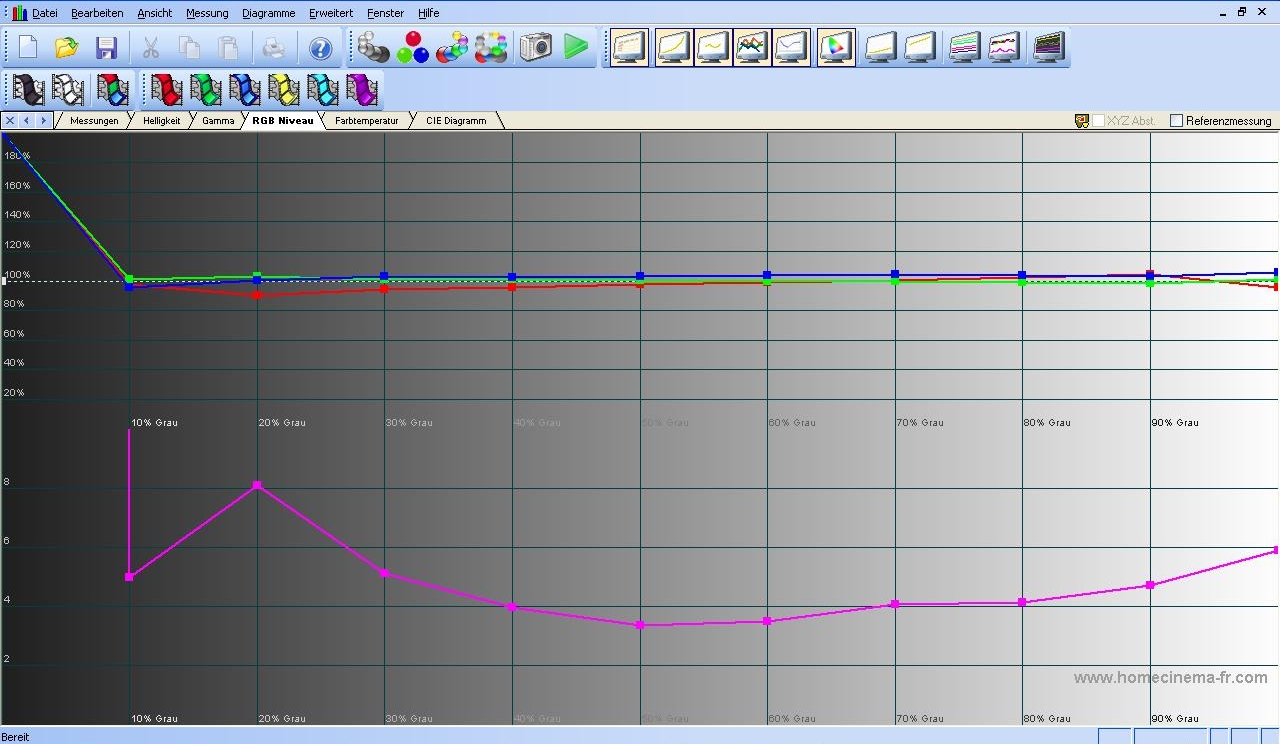Click the red data point at 20% Grau

(x=257, y=295)
